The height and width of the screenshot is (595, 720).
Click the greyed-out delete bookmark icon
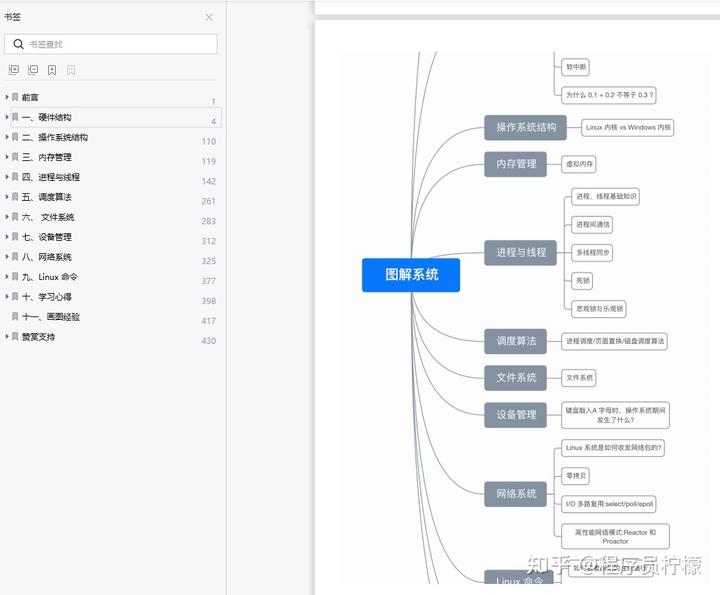click(71, 70)
